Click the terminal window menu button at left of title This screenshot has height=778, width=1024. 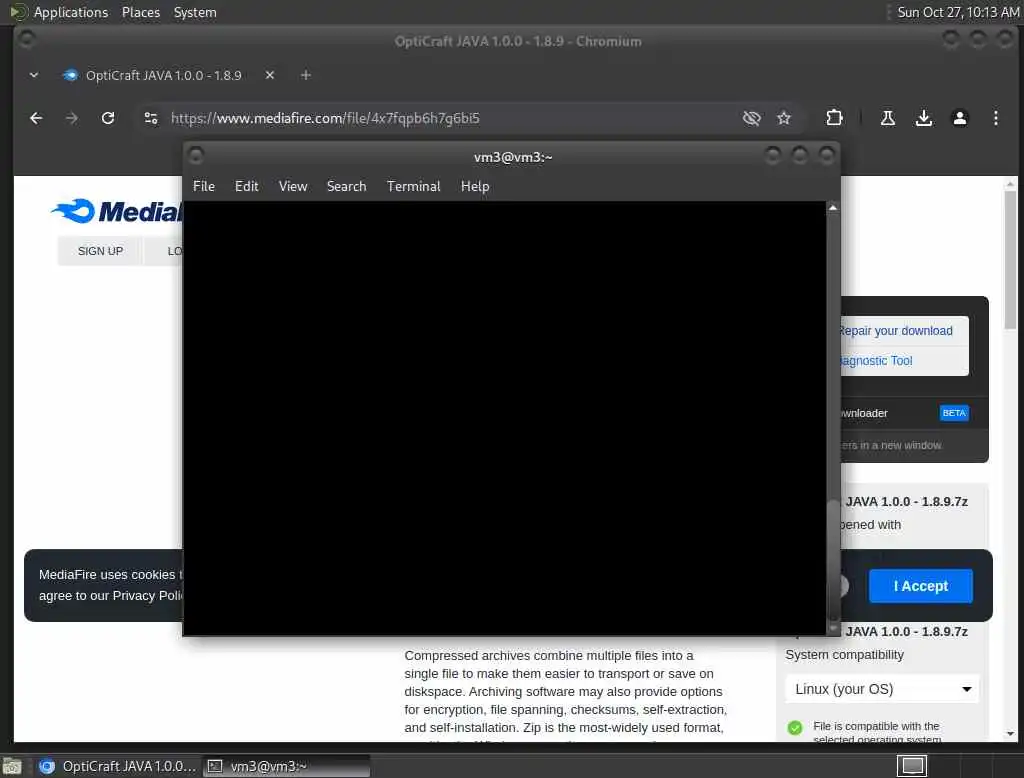(x=195, y=156)
